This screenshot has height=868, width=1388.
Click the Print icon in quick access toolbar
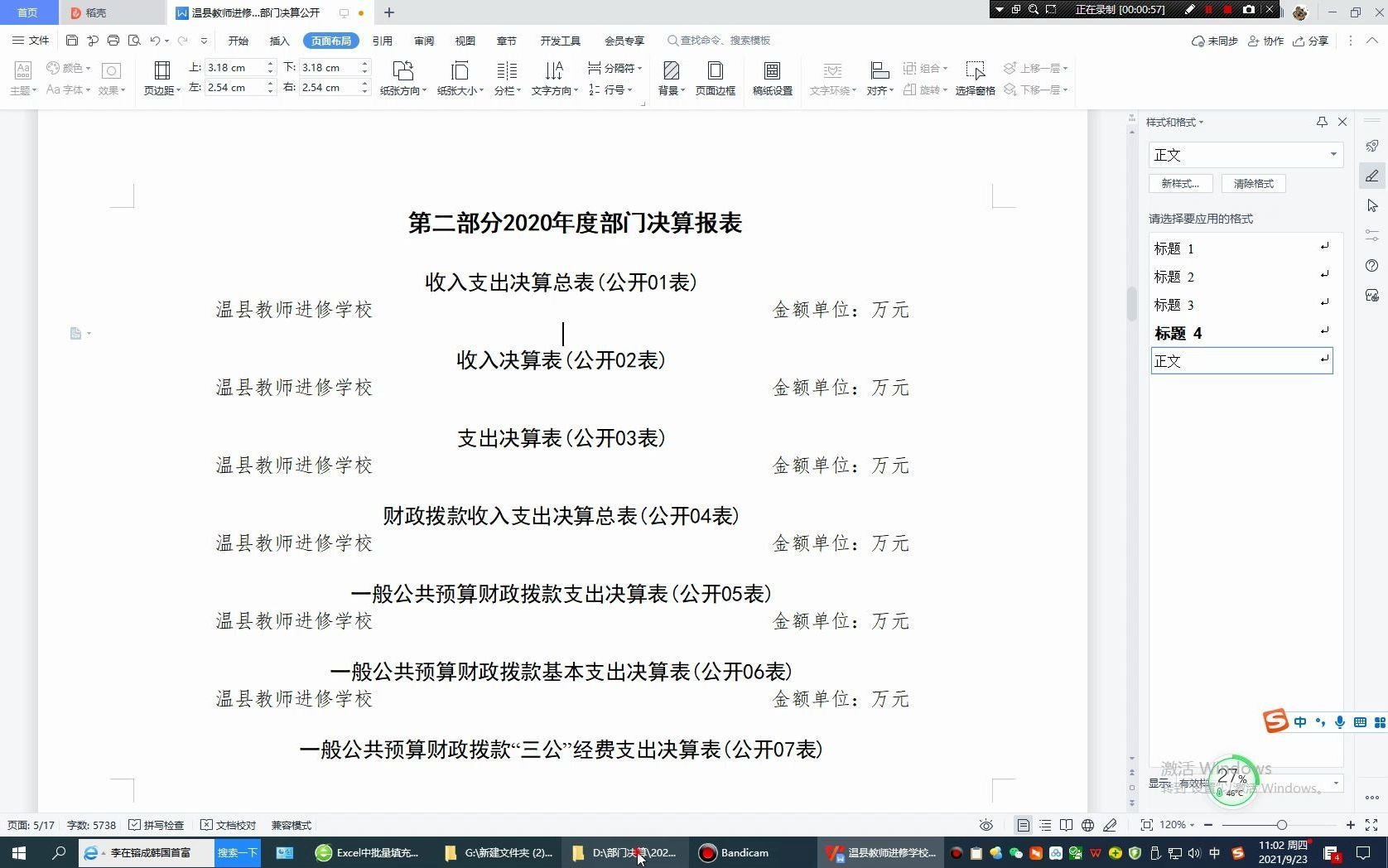pyautogui.click(x=113, y=40)
